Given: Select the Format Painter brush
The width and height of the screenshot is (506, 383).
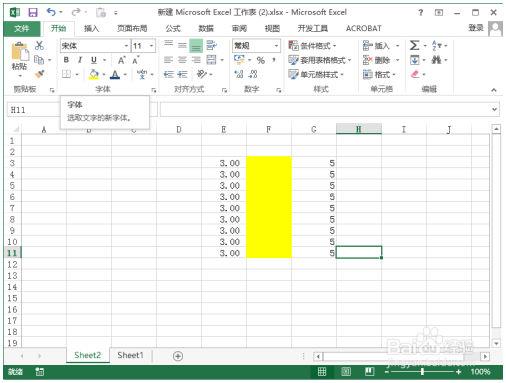Looking at the screenshot, I should [x=39, y=74].
